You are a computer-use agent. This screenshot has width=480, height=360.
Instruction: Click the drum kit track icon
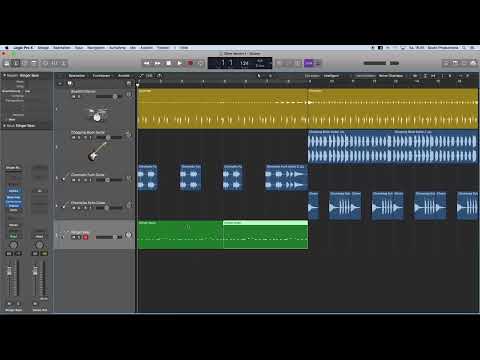coord(97,114)
